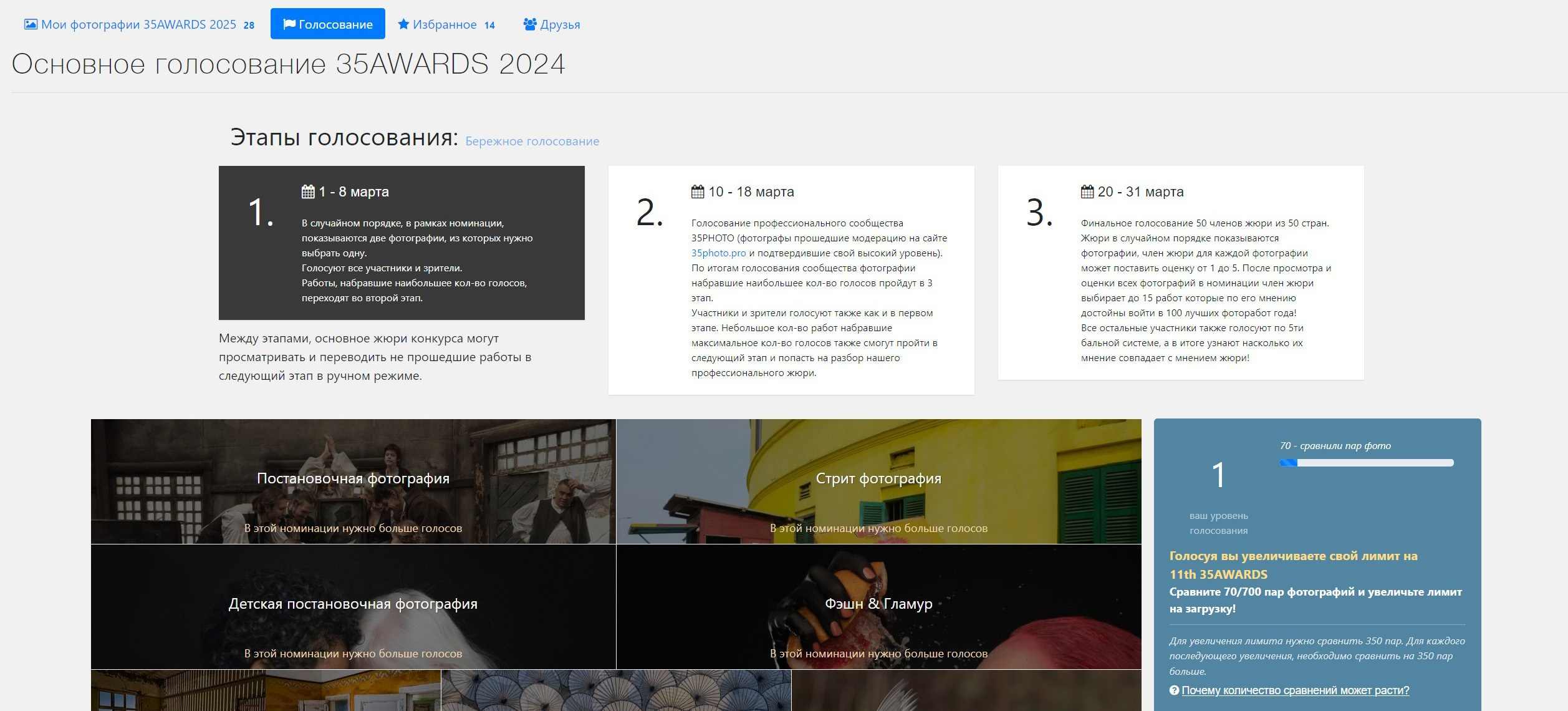The width and height of the screenshot is (1568, 711).
Task: Open Мои фотографии 35AWARDS 2025 tab
Action: tap(138, 24)
